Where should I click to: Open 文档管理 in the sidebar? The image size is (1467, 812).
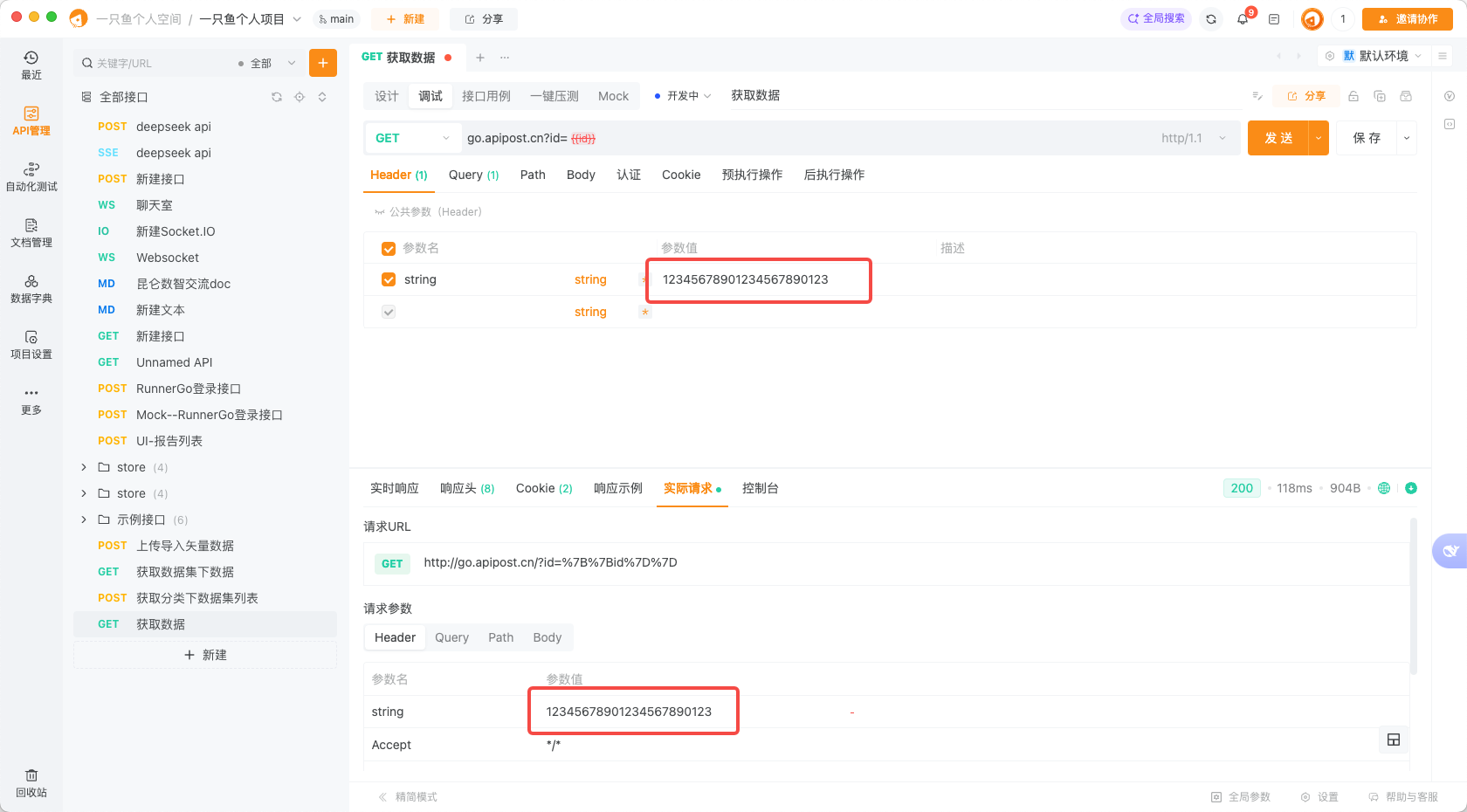pyautogui.click(x=31, y=232)
